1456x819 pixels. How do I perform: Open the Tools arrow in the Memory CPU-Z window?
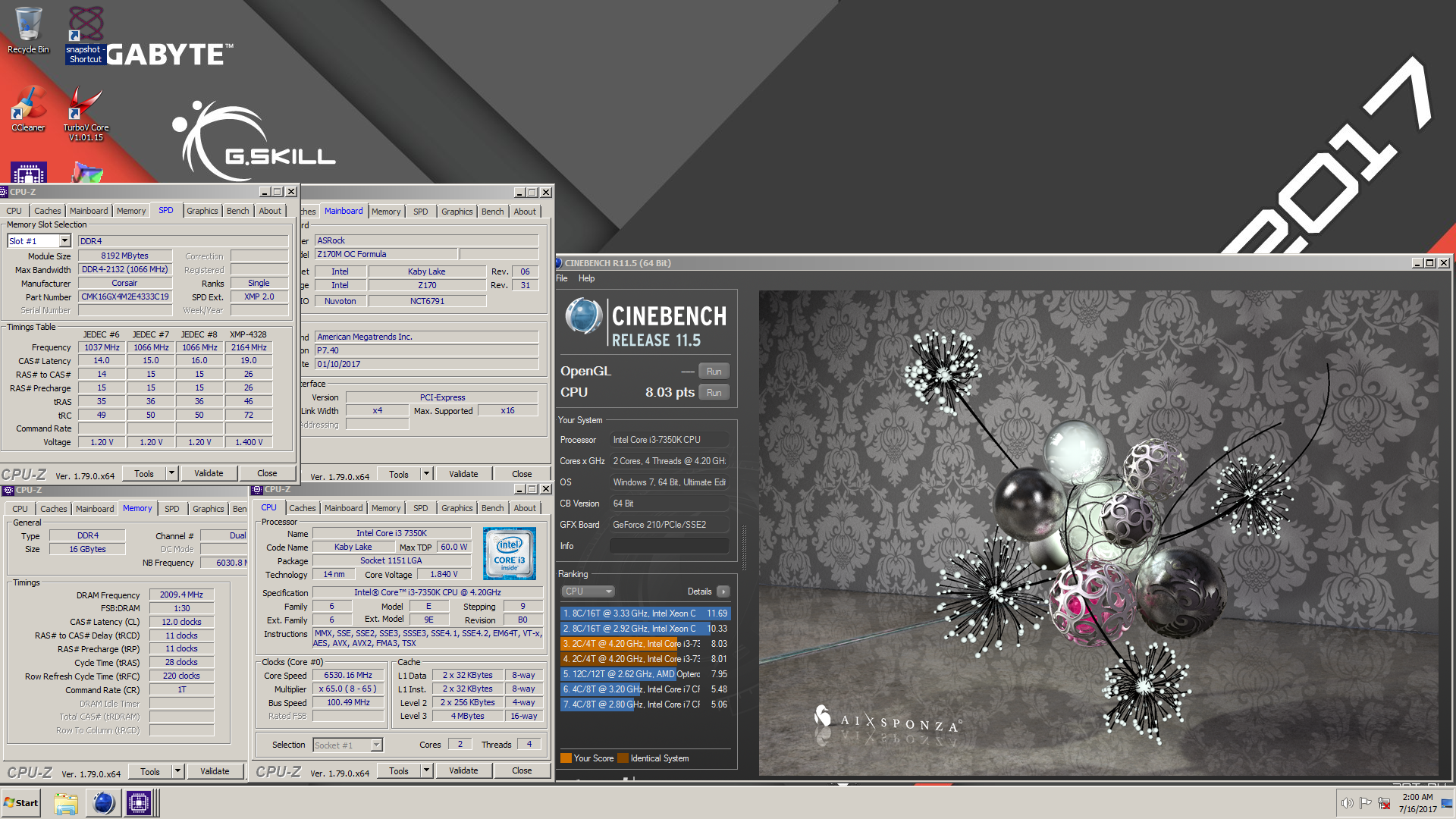(178, 771)
